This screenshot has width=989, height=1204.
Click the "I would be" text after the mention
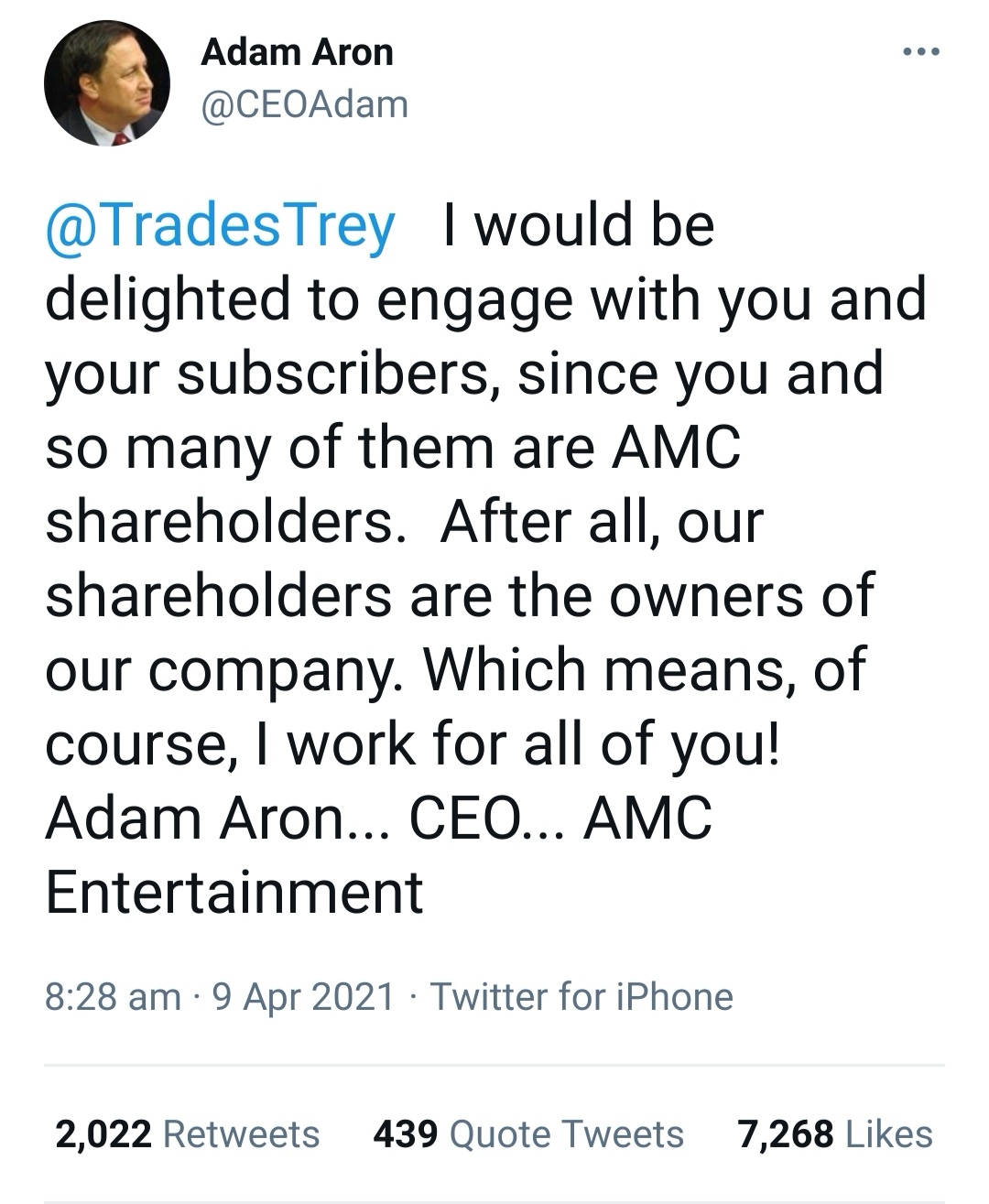(x=577, y=225)
